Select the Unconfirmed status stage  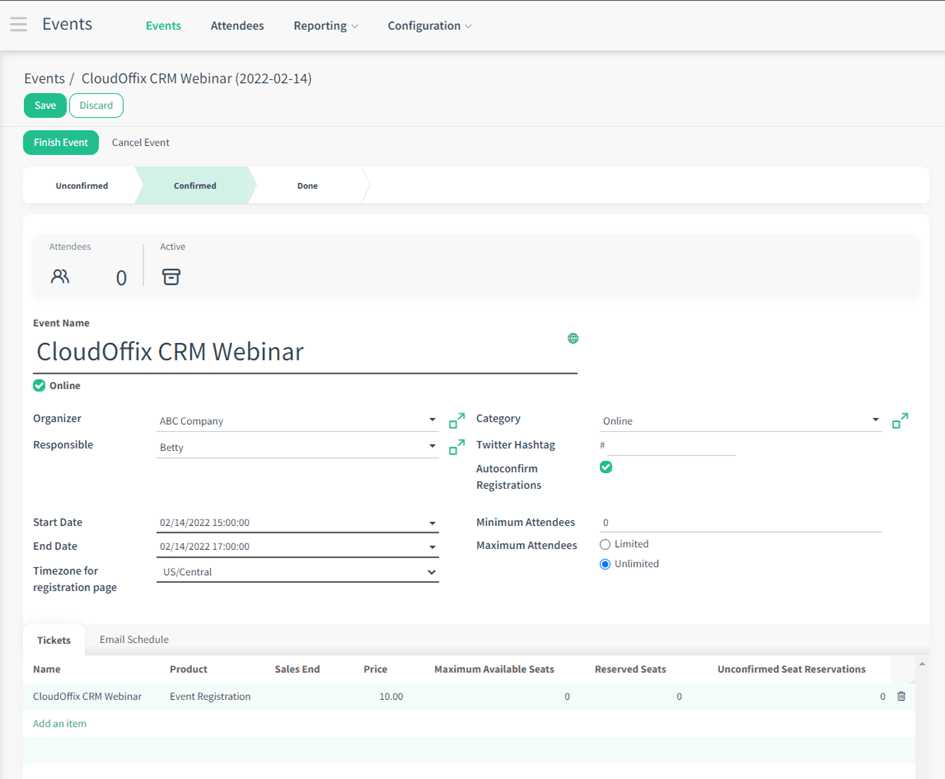pos(82,186)
